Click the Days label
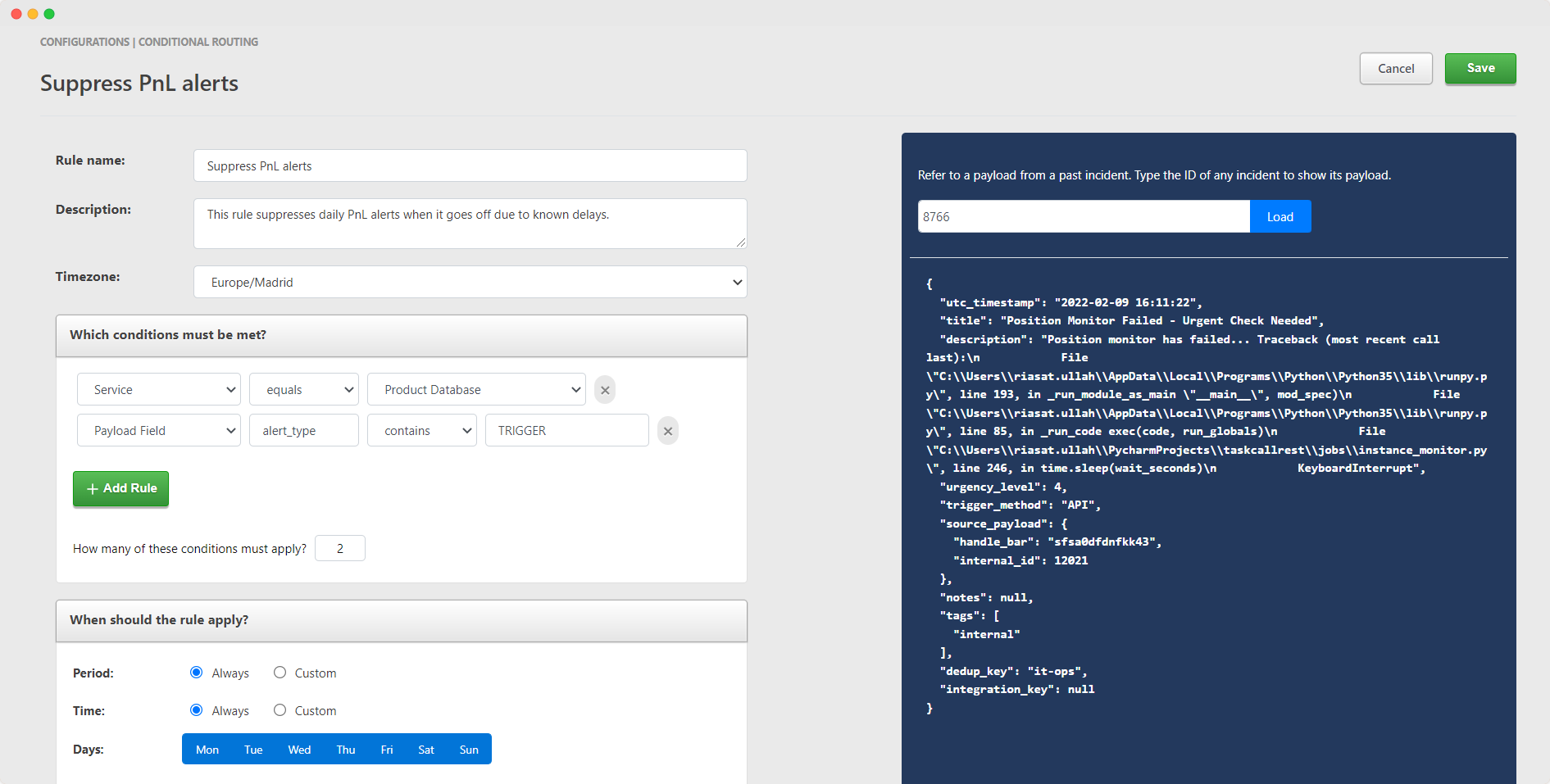 [x=89, y=750]
